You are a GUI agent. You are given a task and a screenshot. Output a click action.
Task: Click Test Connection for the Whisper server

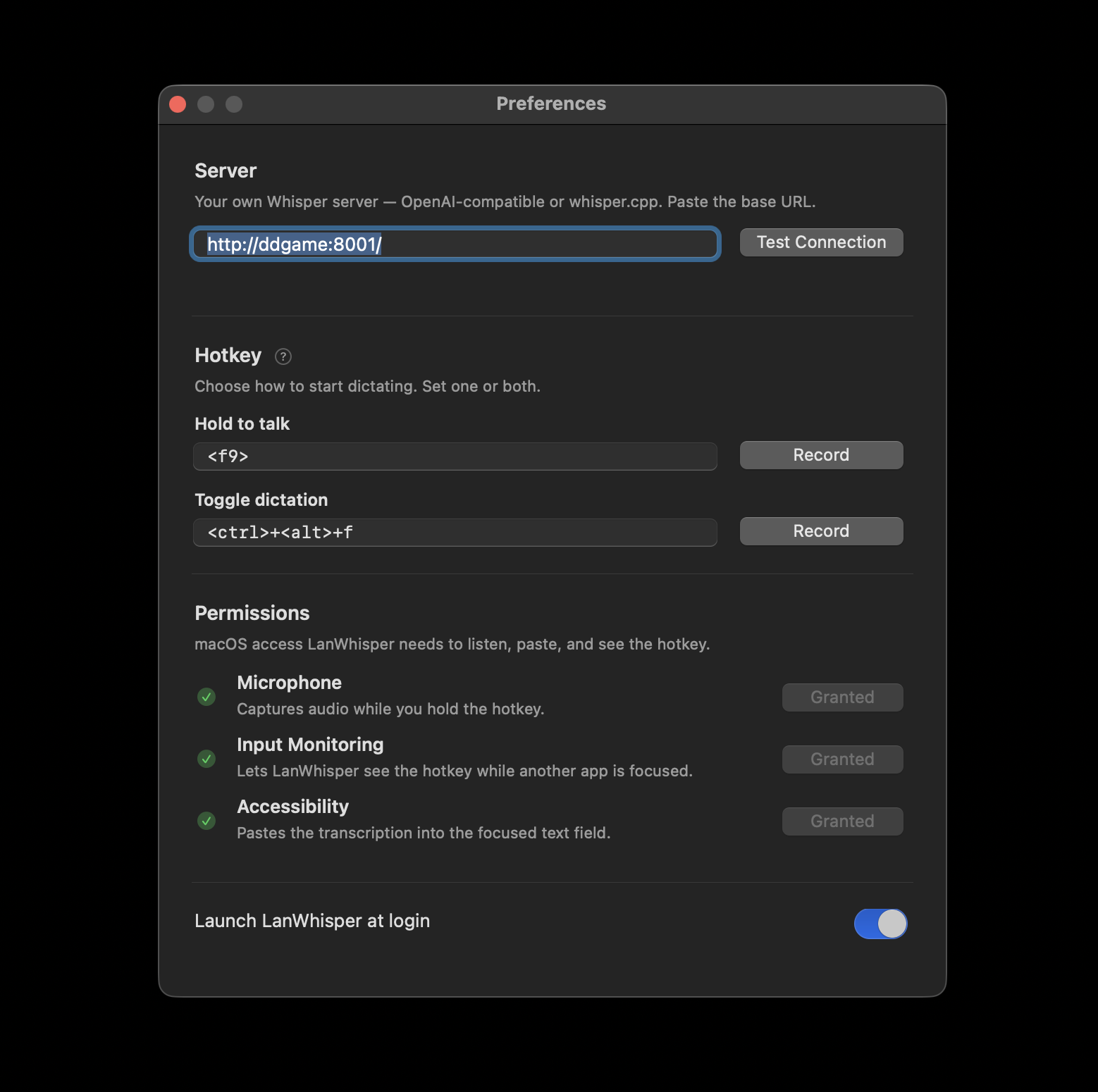(x=820, y=242)
